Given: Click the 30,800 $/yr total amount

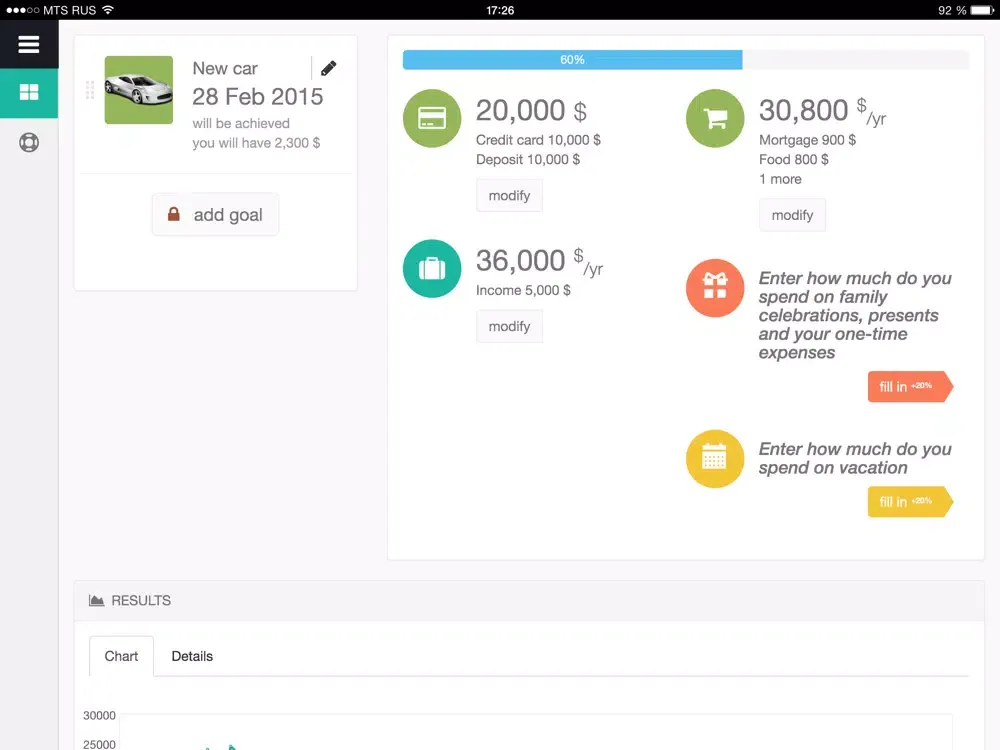Looking at the screenshot, I should [822, 110].
